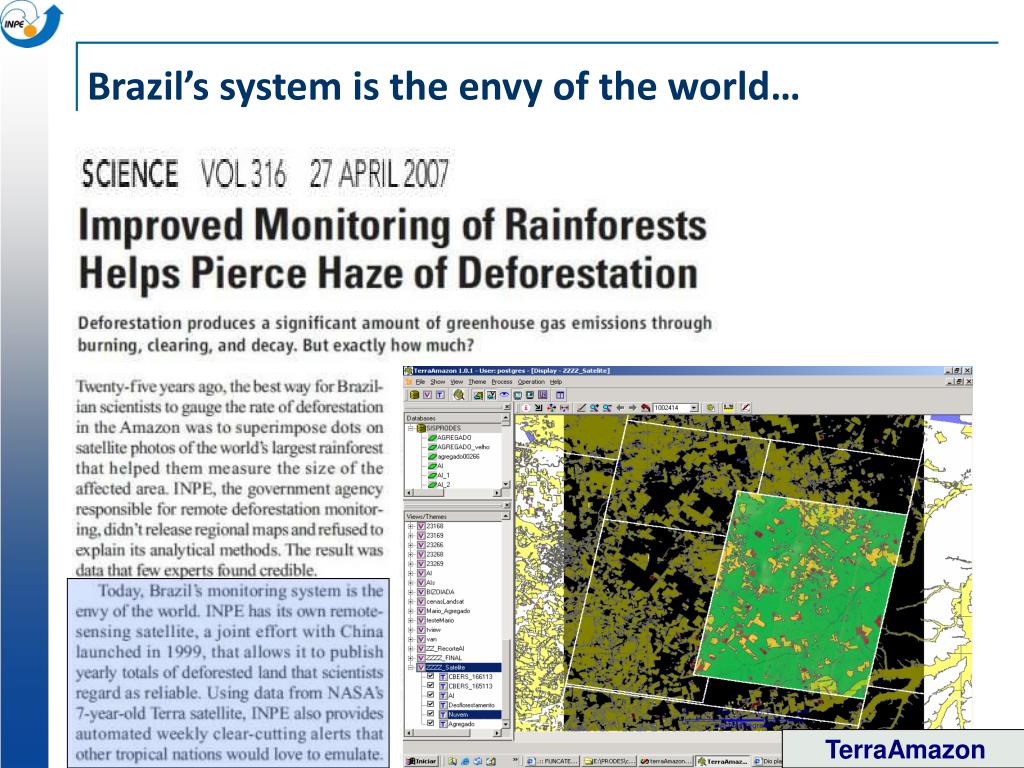Select the pencil line drawing tool
This screenshot has height=768, width=1024.
[x=582, y=408]
